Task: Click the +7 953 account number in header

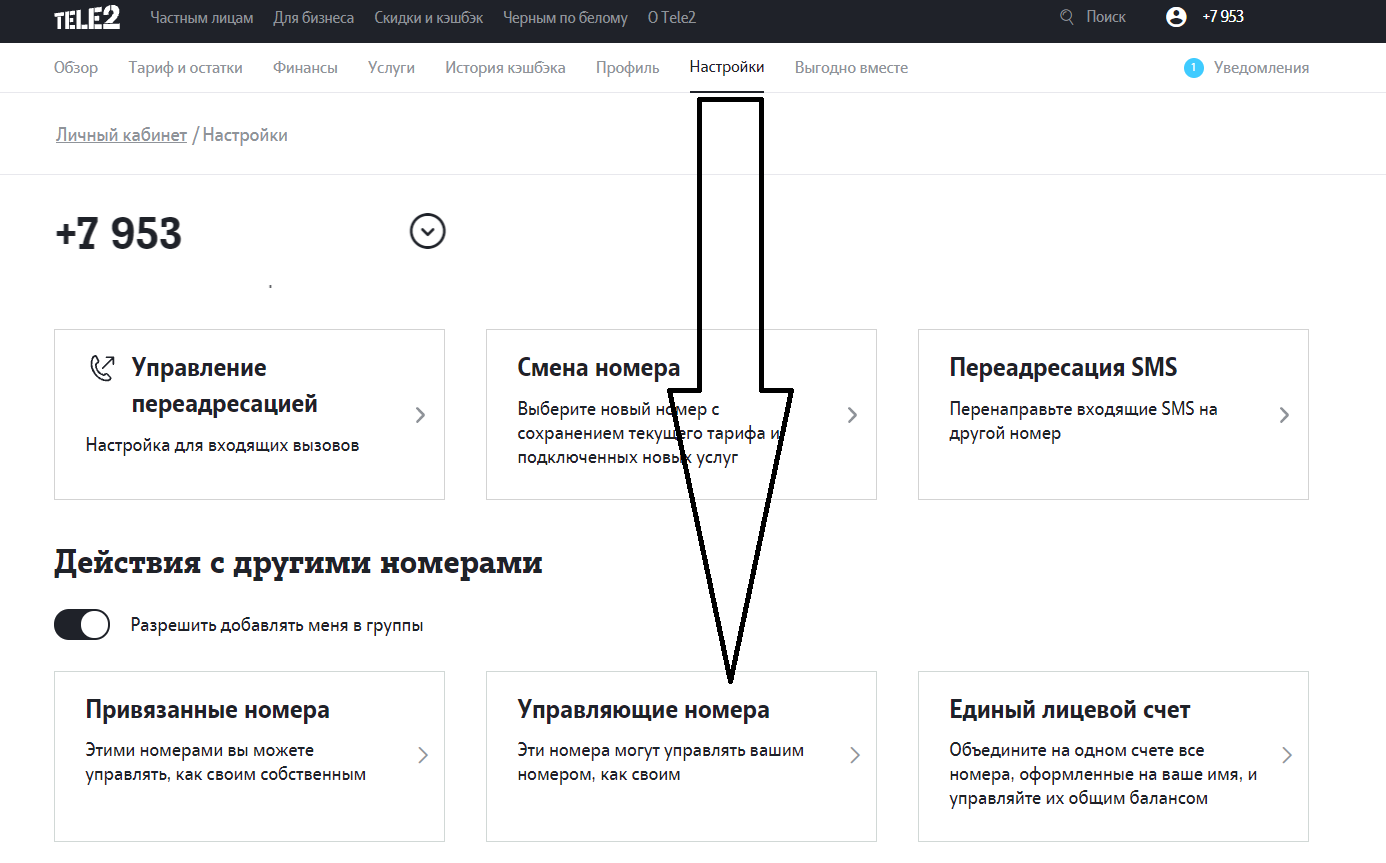Action: (x=1223, y=17)
